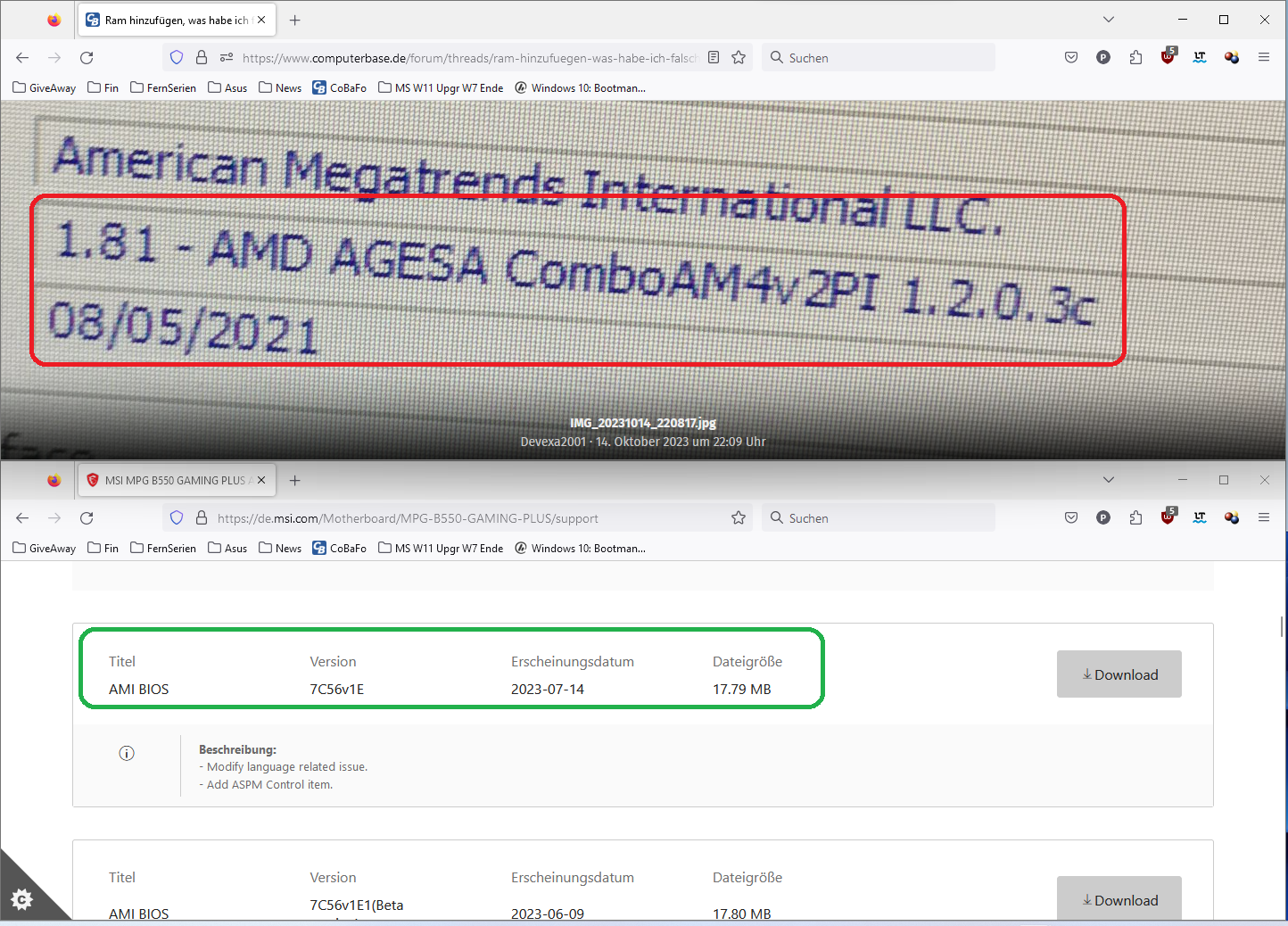1288x926 pixels.
Task: Click info icon next to Beschreibung
Action: tap(127, 754)
